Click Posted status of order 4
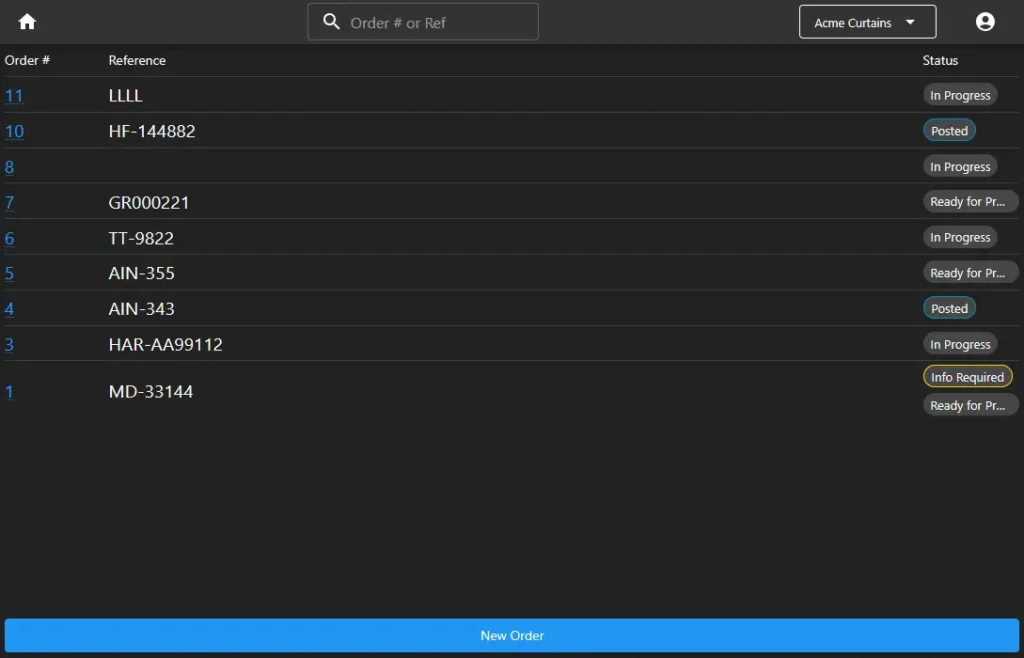Image resolution: width=1024 pixels, height=658 pixels. pyautogui.click(x=950, y=308)
